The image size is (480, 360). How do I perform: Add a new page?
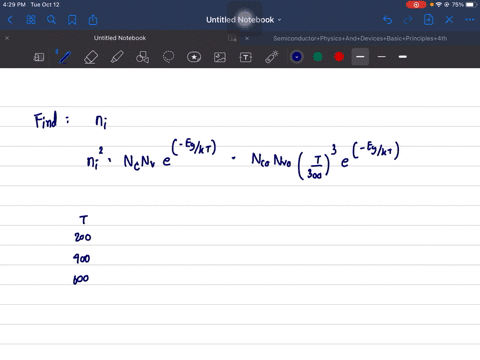[x=428, y=20]
